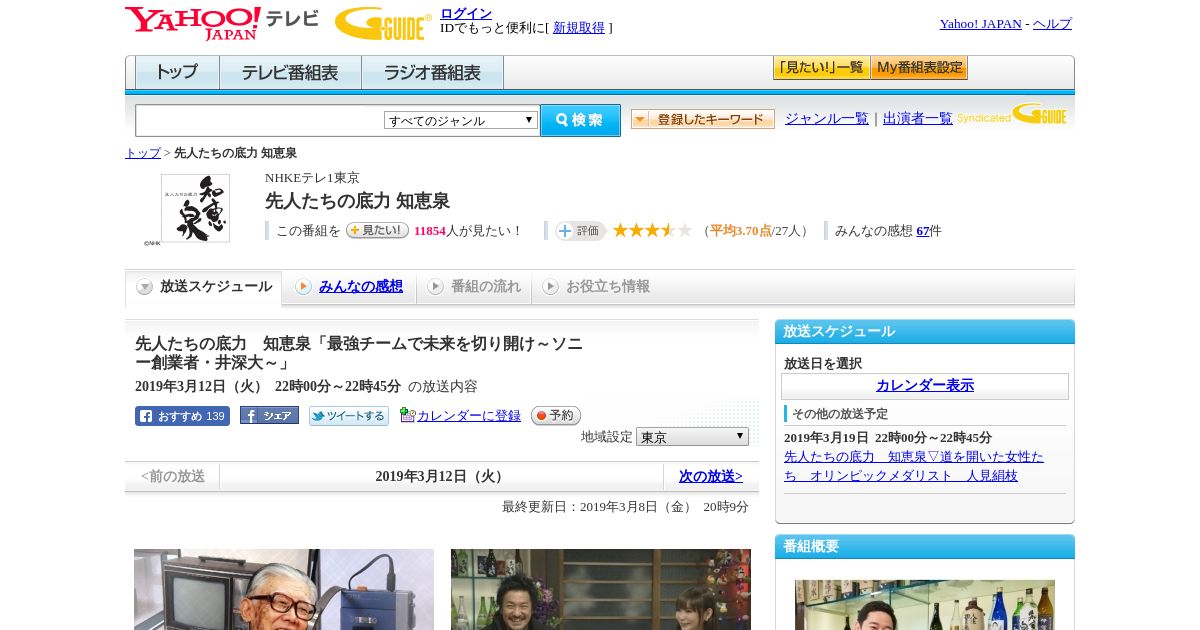This screenshot has width=1200, height=630.
Task: Click the Yahoo! JAPAN テレビ logo
Action: [222, 23]
